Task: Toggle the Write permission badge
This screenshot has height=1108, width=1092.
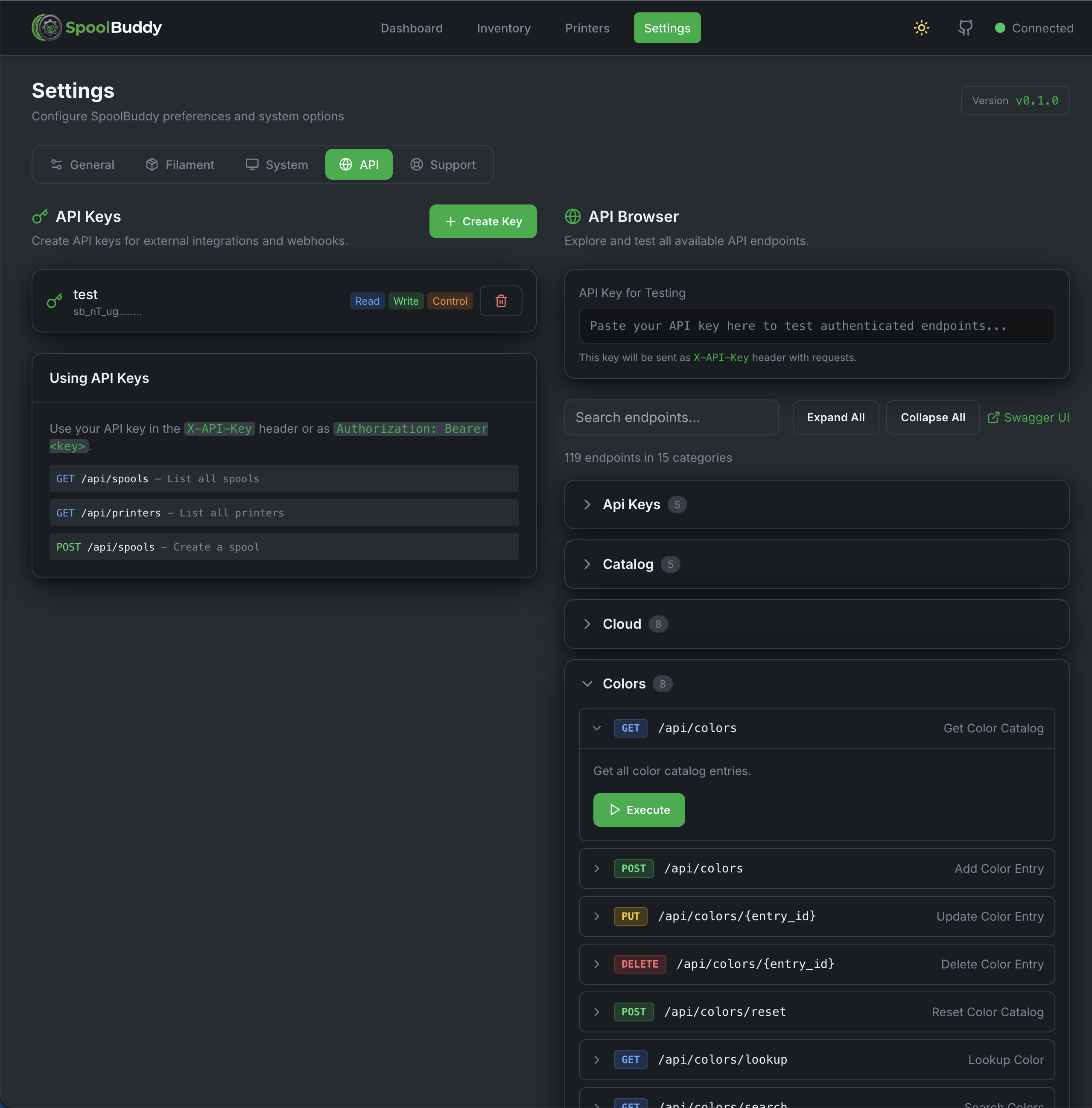Action: click(x=406, y=300)
